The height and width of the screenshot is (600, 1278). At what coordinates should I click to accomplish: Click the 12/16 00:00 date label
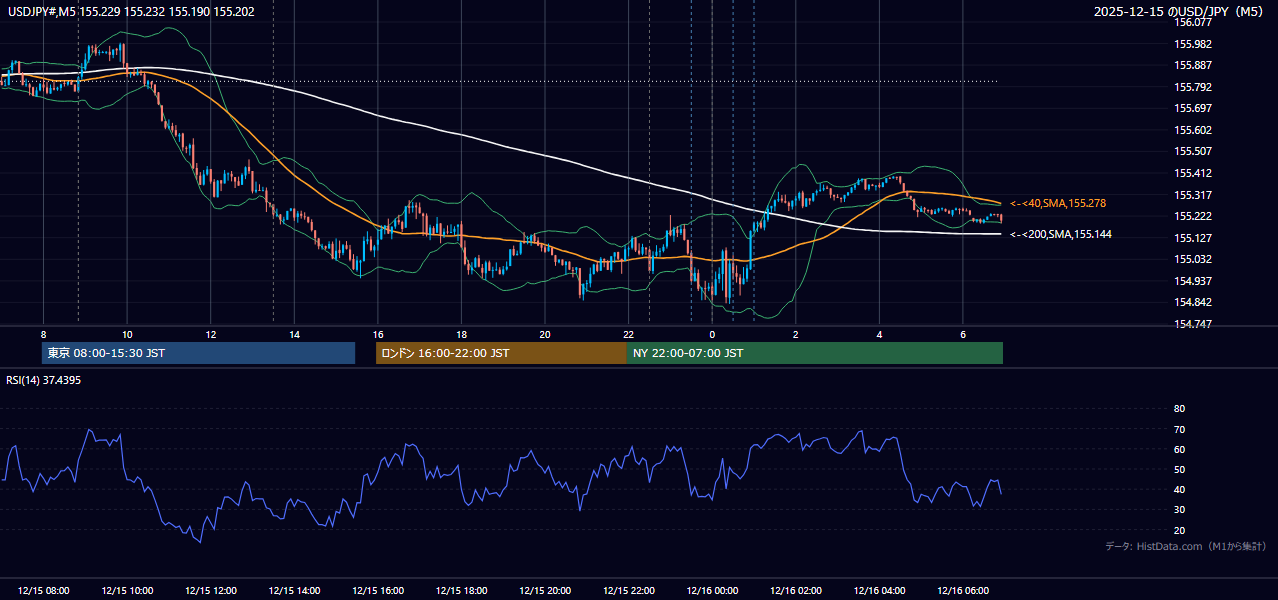(x=712, y=591)
